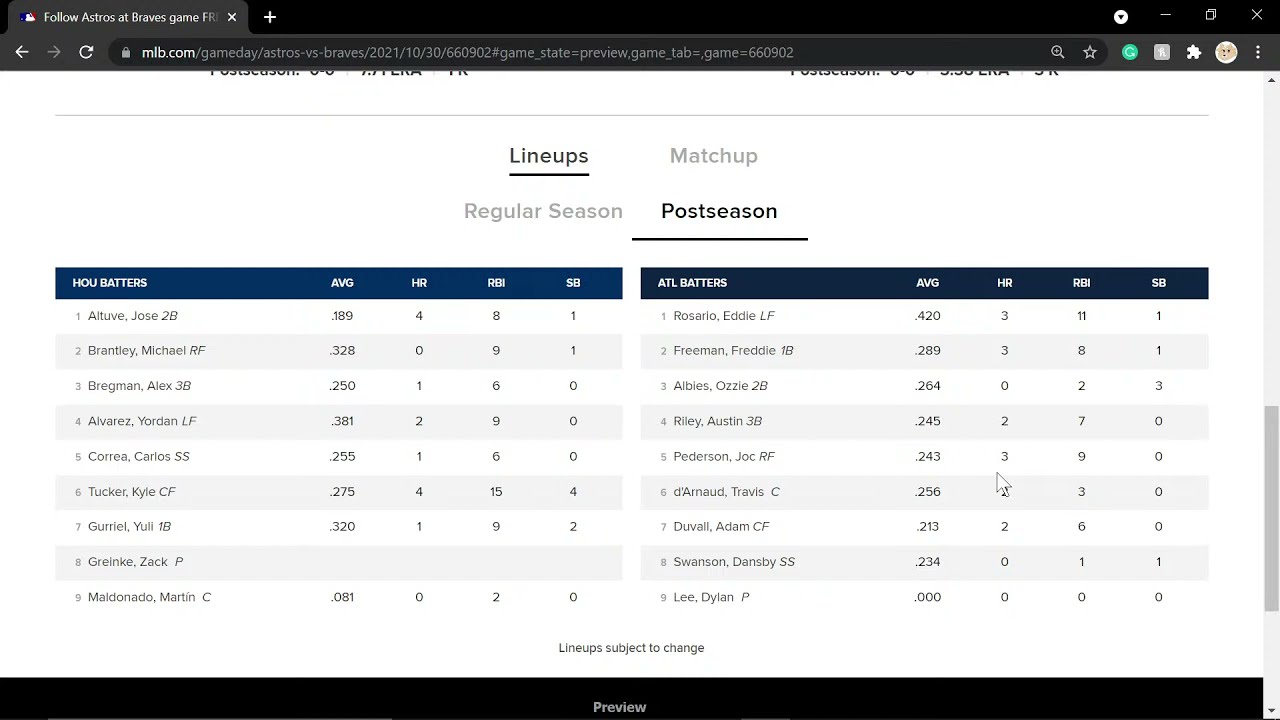
Task: Open the Follow Astros at Braves browser tab
Action: pos(130,17)
